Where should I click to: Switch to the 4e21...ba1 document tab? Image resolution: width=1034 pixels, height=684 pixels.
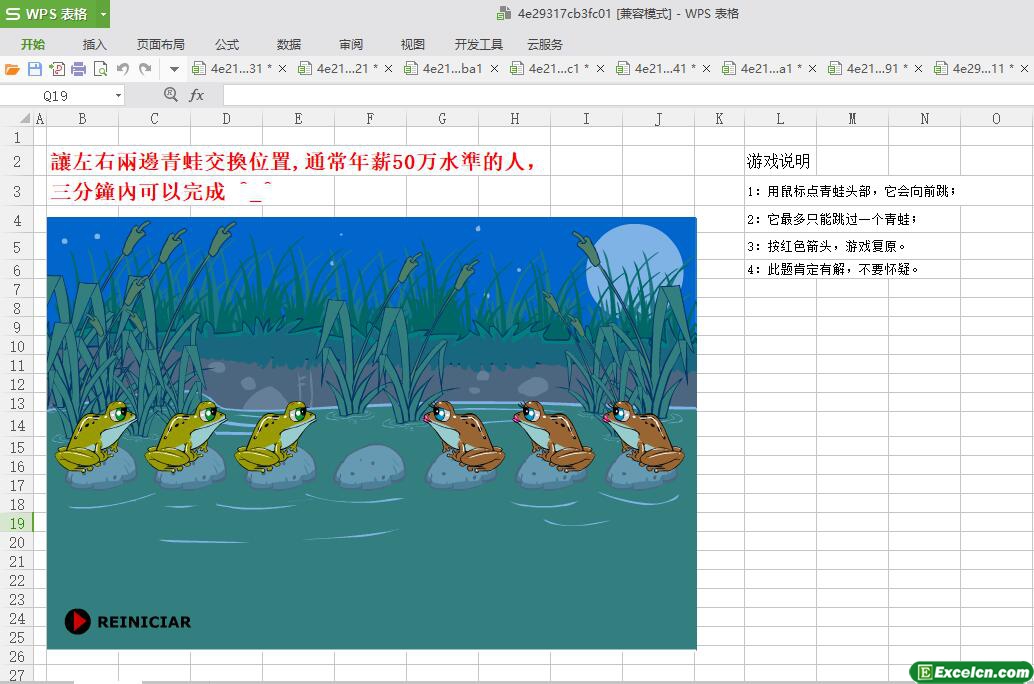pos(452,69)
